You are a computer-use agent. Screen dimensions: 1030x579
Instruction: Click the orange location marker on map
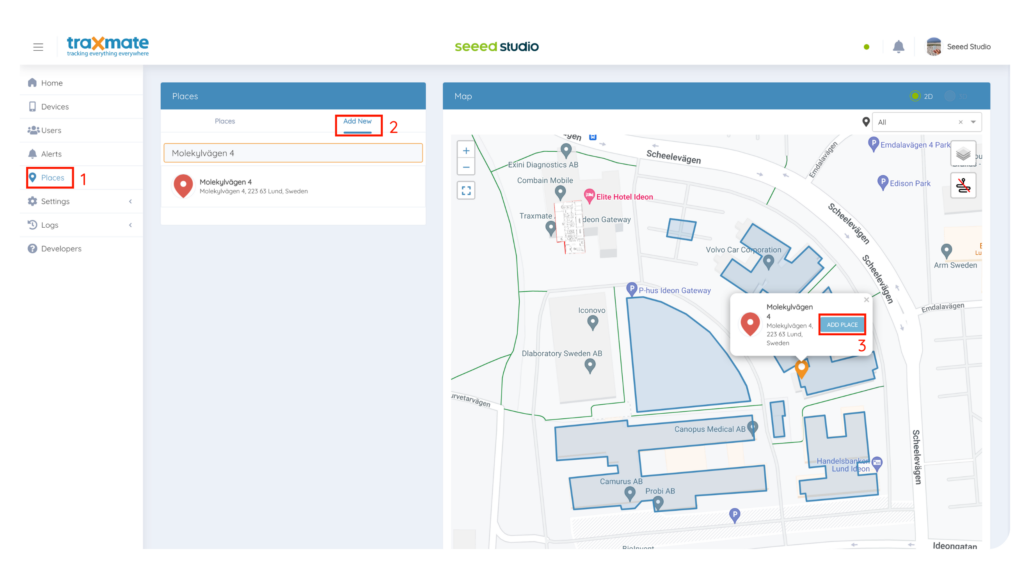click(801, 368)
